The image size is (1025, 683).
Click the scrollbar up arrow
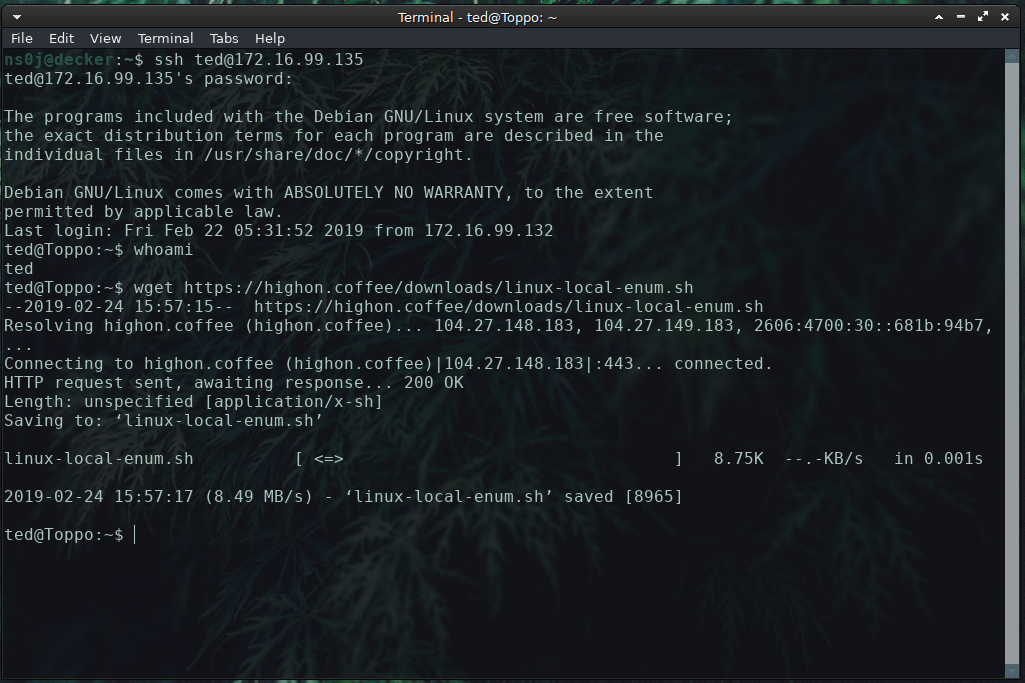[1011, 56]
